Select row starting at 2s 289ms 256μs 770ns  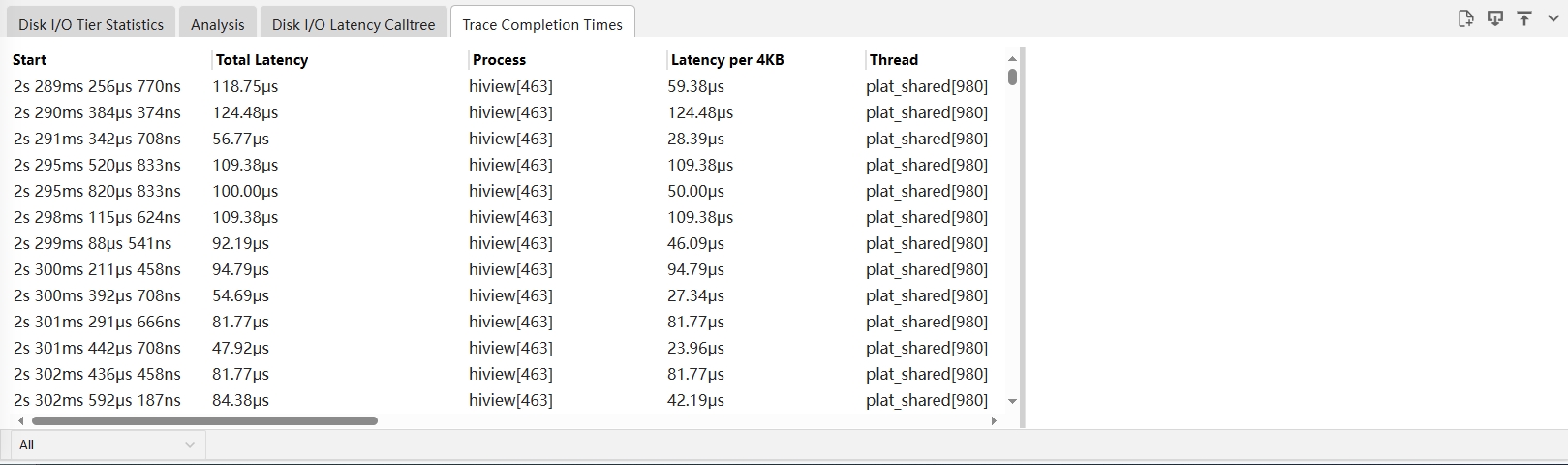tap(97, 86)
